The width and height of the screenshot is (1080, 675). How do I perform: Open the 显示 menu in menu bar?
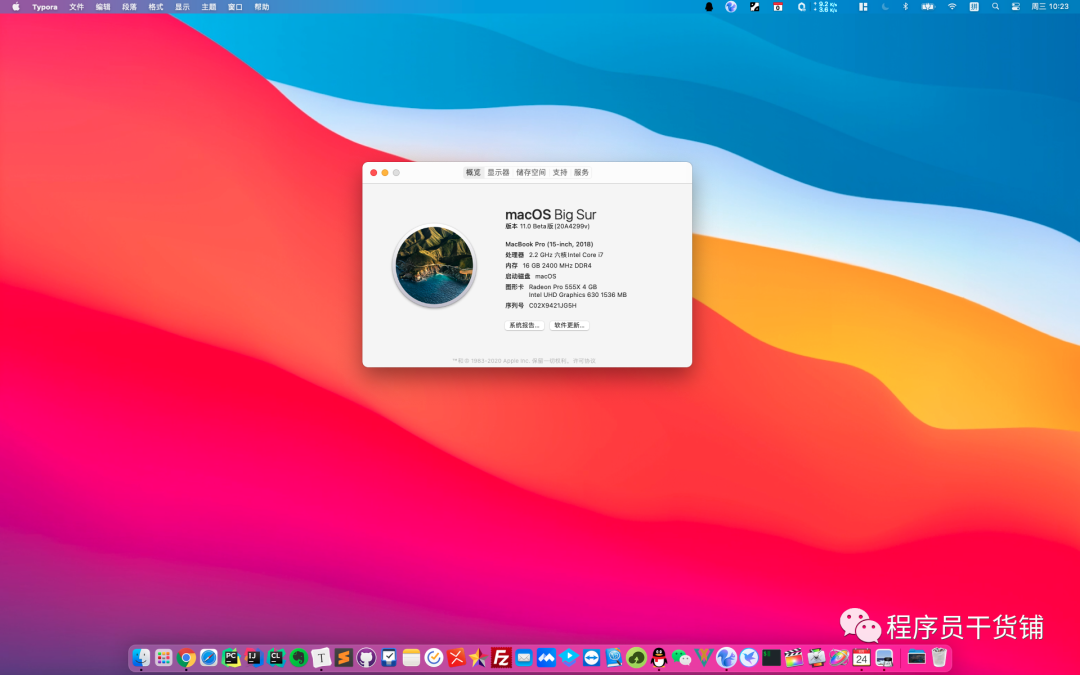pyautogui.click(x=182, y=7)
